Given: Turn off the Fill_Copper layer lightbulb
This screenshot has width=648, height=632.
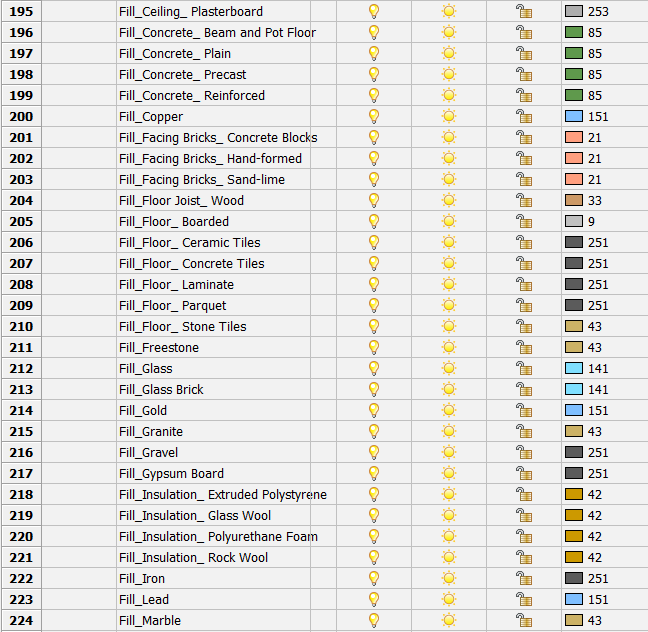Looking at the screenshot, I should tap(374, 117).
